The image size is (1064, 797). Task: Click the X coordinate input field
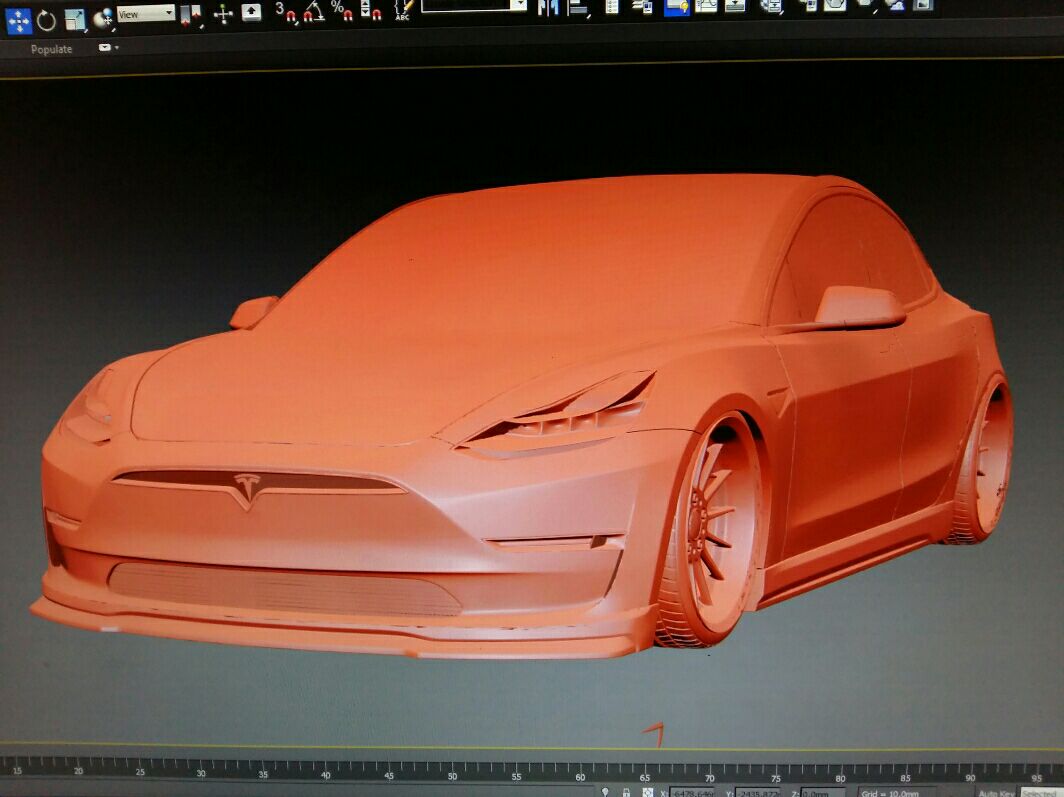click(692, 792)
